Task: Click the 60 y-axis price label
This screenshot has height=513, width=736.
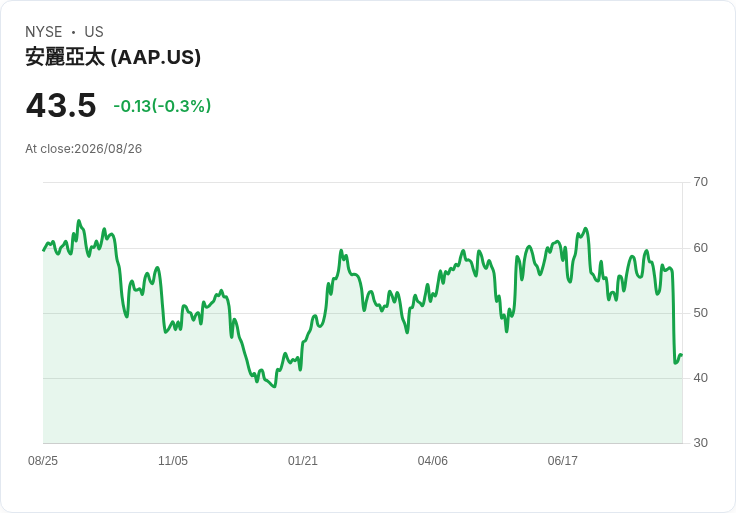Action: [x=701, y=248]
